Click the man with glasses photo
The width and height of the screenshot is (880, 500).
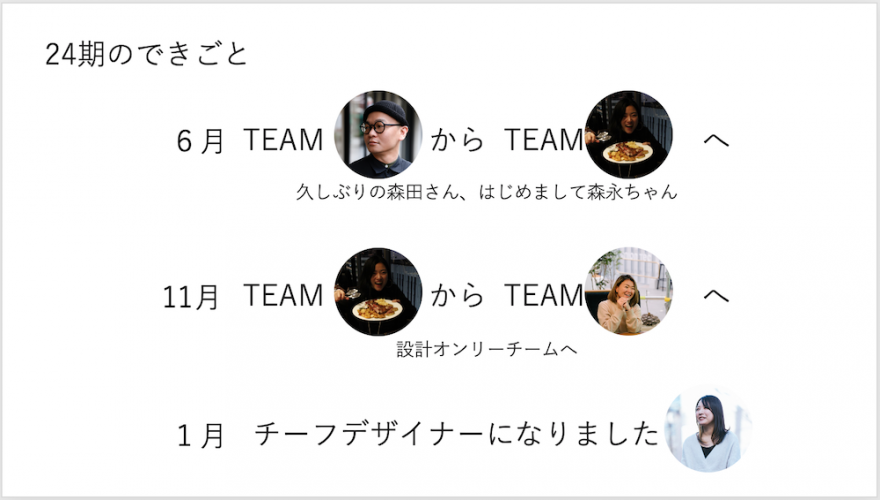378,135
